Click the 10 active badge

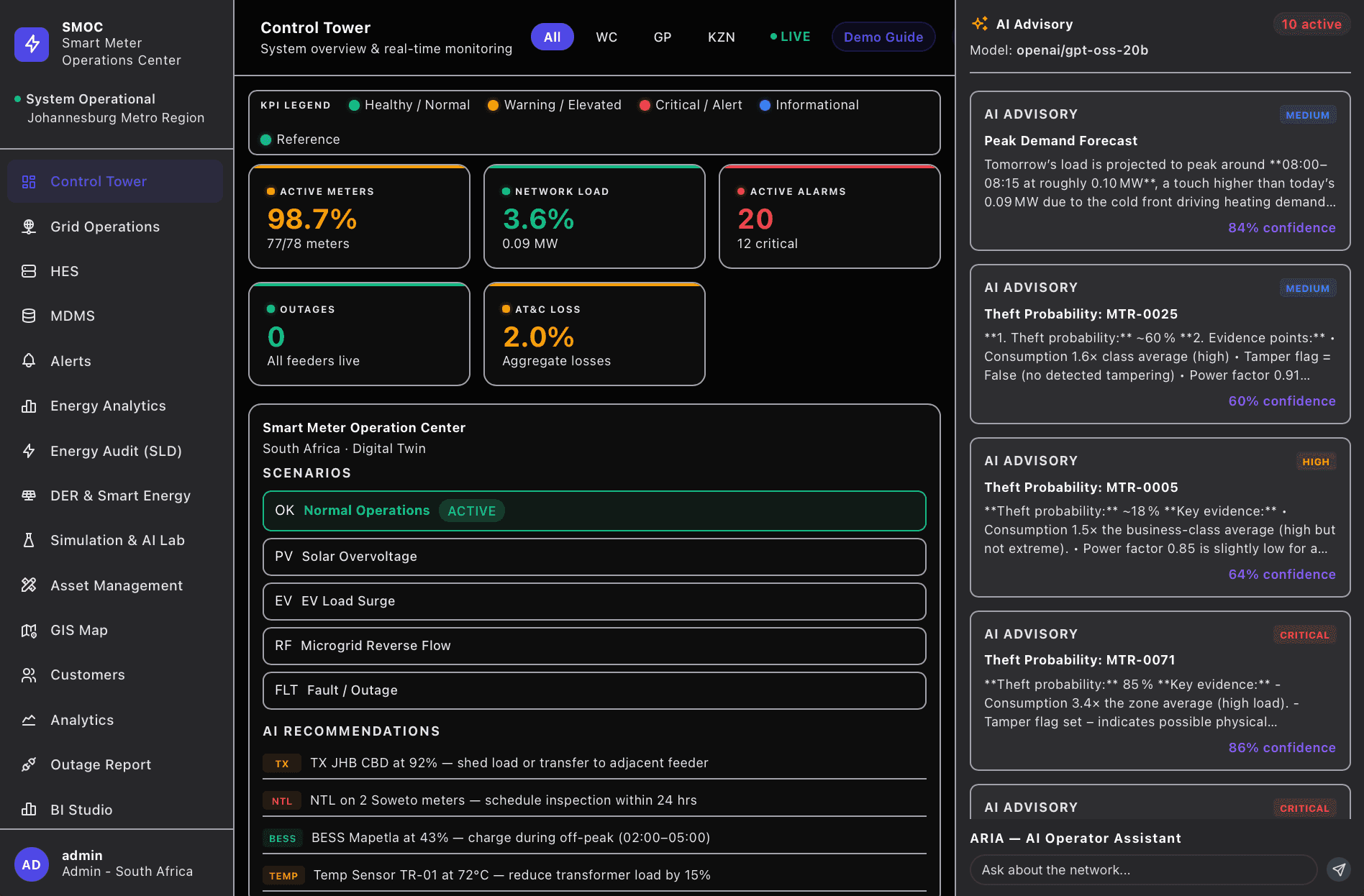[1311, 24]
